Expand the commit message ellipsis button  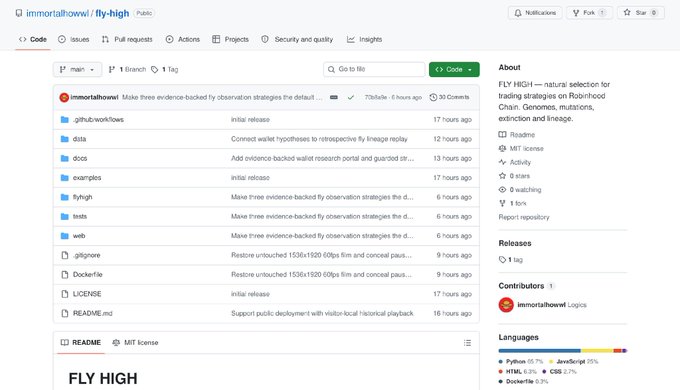(x=333, y=98)
